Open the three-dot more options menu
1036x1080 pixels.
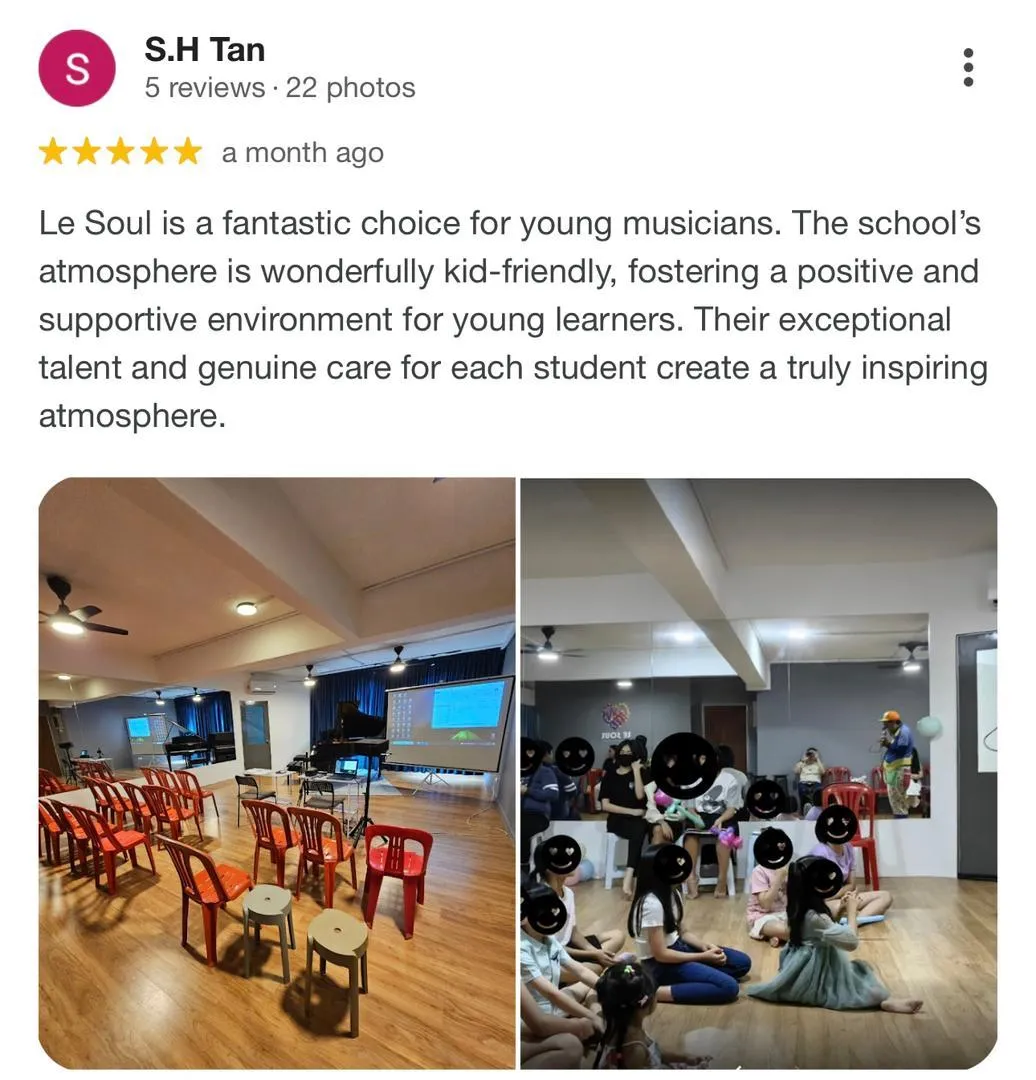pyautogui.click(x=968, y=68)
